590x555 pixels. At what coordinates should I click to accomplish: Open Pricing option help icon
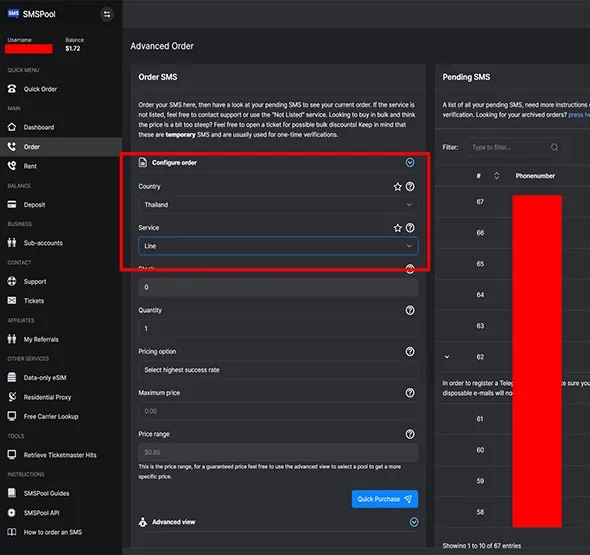tap(410, 352)
